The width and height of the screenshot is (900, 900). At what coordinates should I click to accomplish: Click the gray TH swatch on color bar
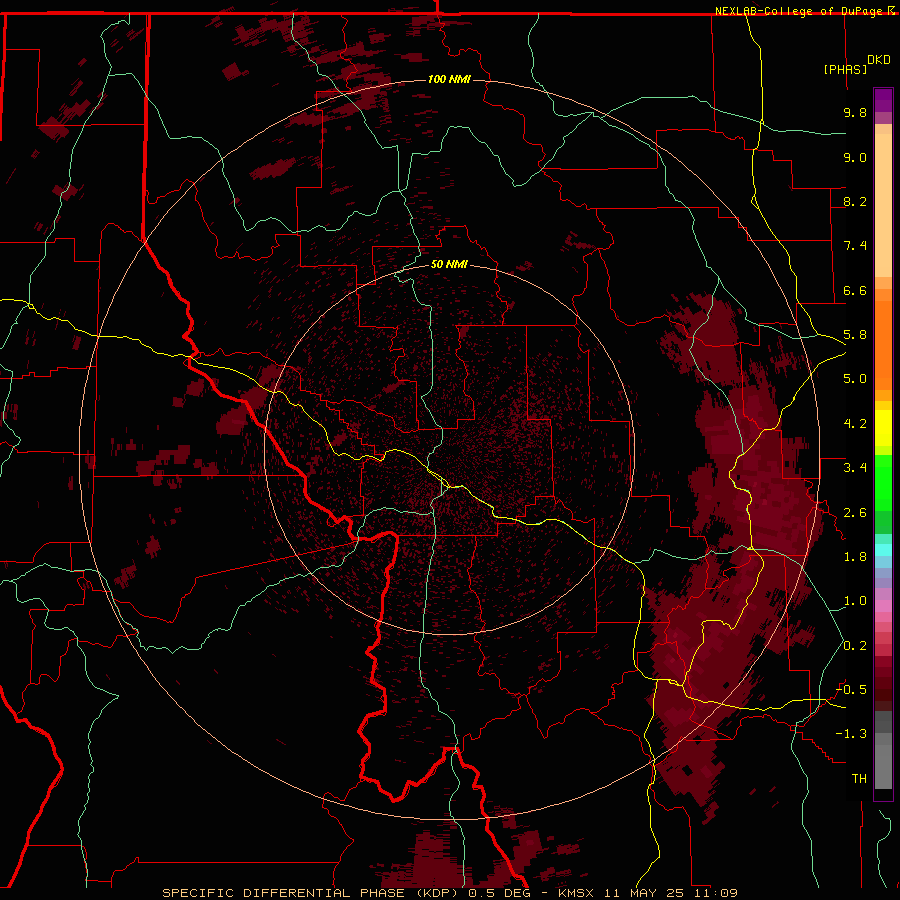click(883, 766)
